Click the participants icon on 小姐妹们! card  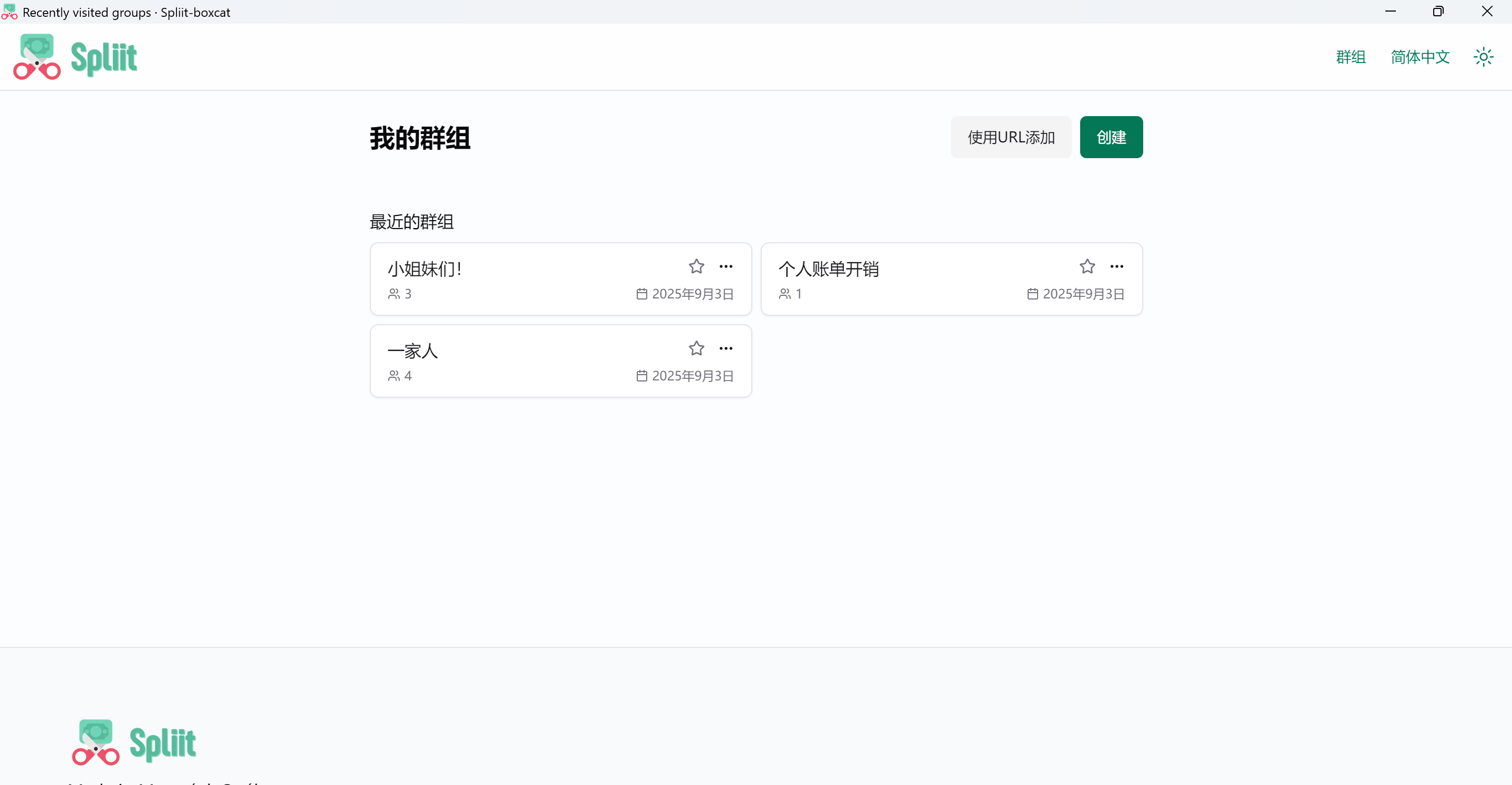(x=394, y=294)
